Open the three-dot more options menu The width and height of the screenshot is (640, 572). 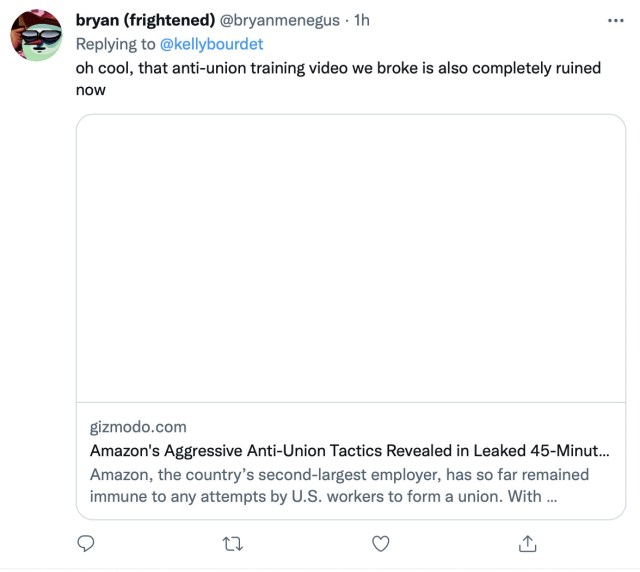[x=616, y=20]
